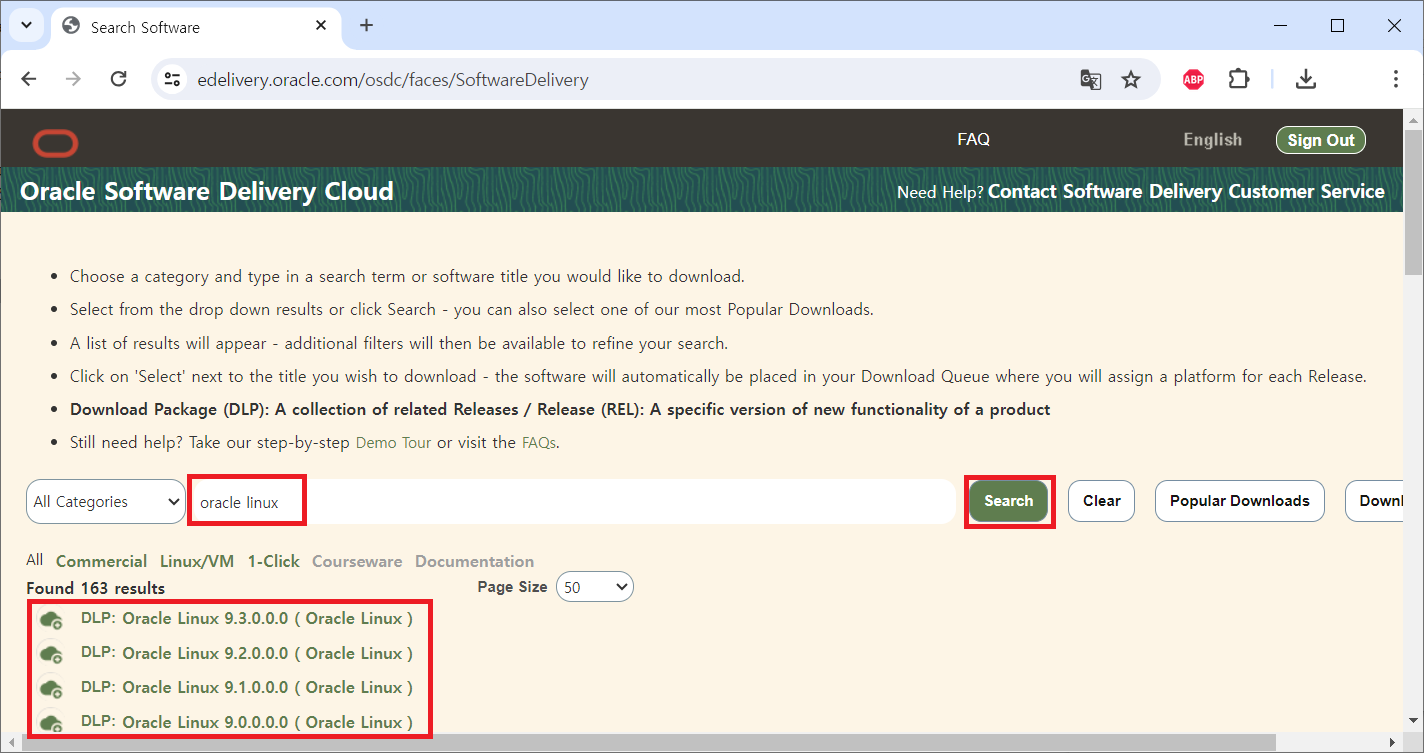Filter results by Courseware
1424x753 pixels.
click(357, 561)
